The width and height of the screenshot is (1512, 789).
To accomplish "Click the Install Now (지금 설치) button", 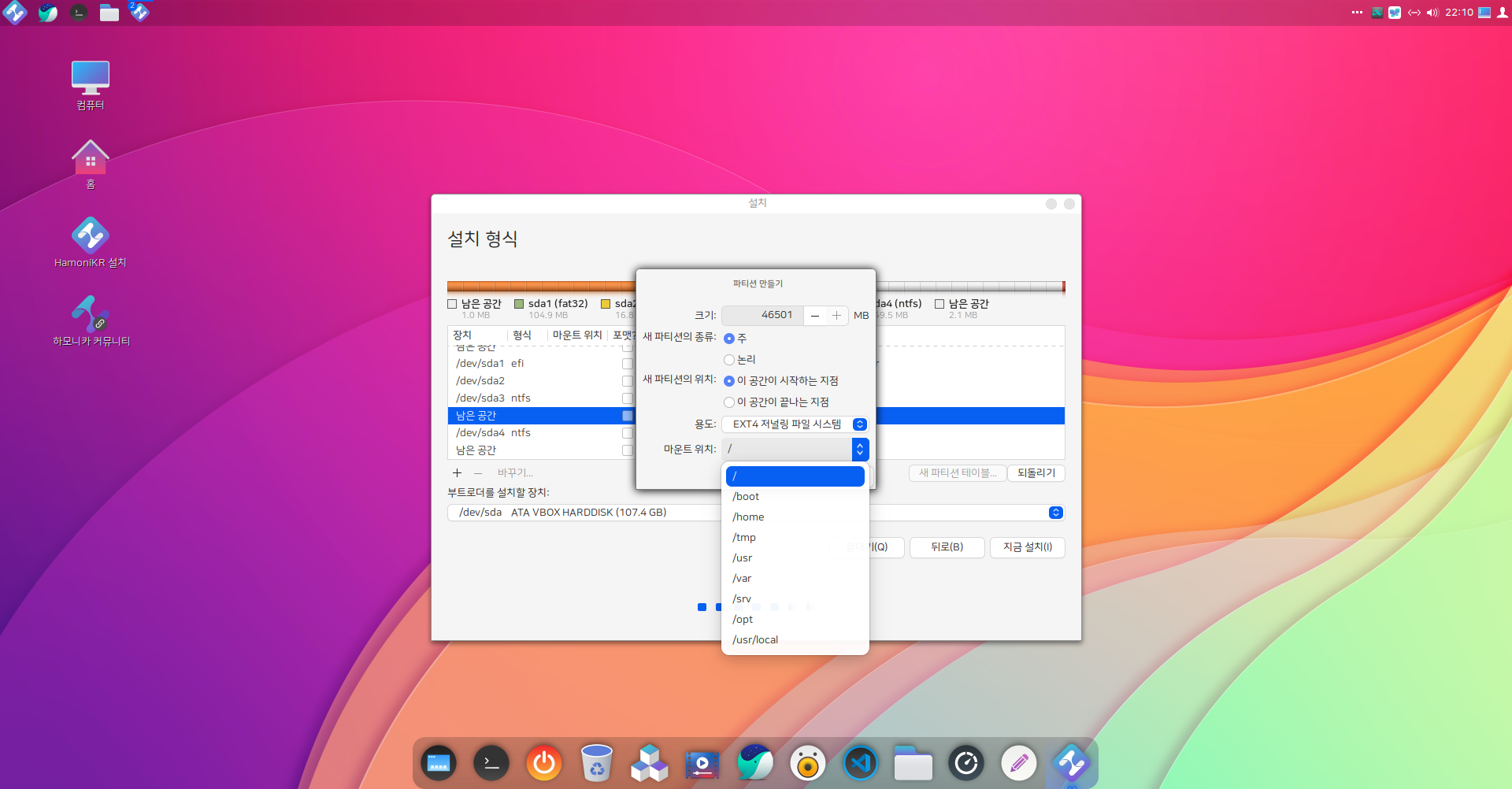I will 1027,547.
